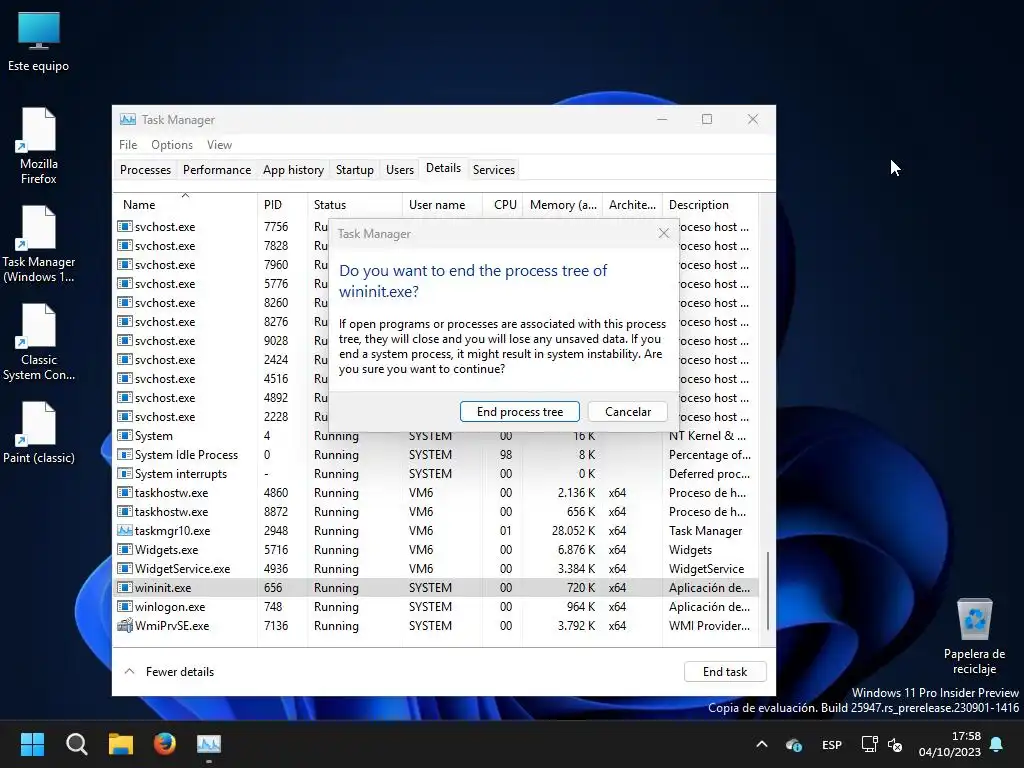Select svchost.exe icon with PID 2228
This screenshot has height=768, width=1024.
click(125, 417)
